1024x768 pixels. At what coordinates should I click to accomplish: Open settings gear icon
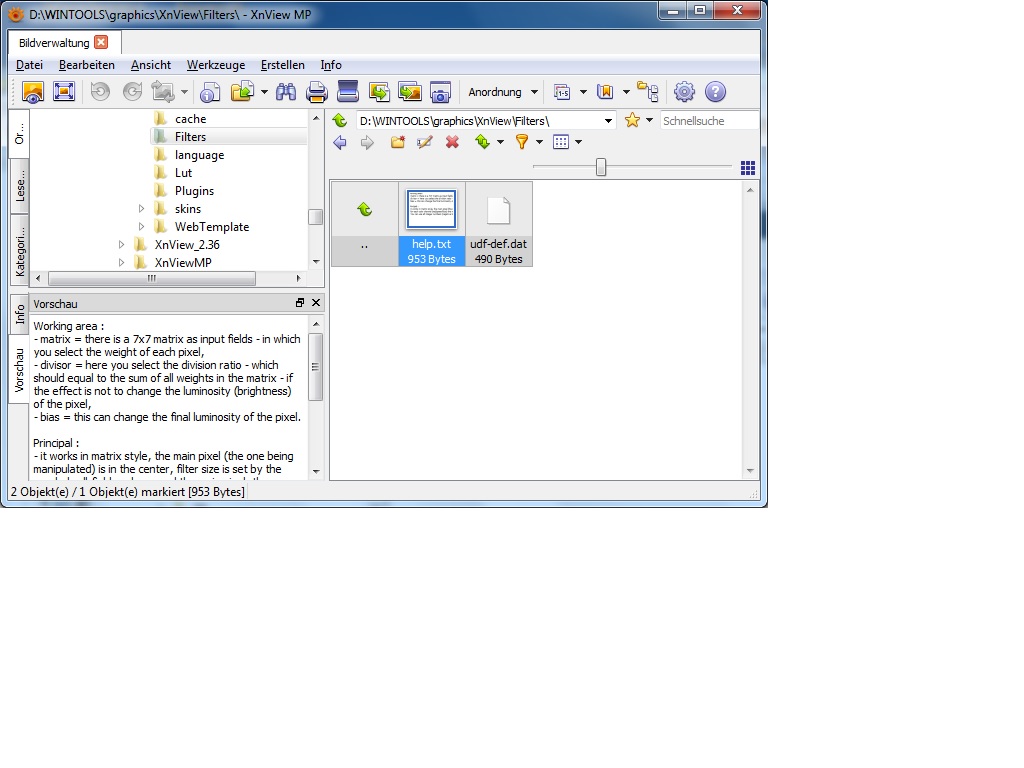pos(684,92)
